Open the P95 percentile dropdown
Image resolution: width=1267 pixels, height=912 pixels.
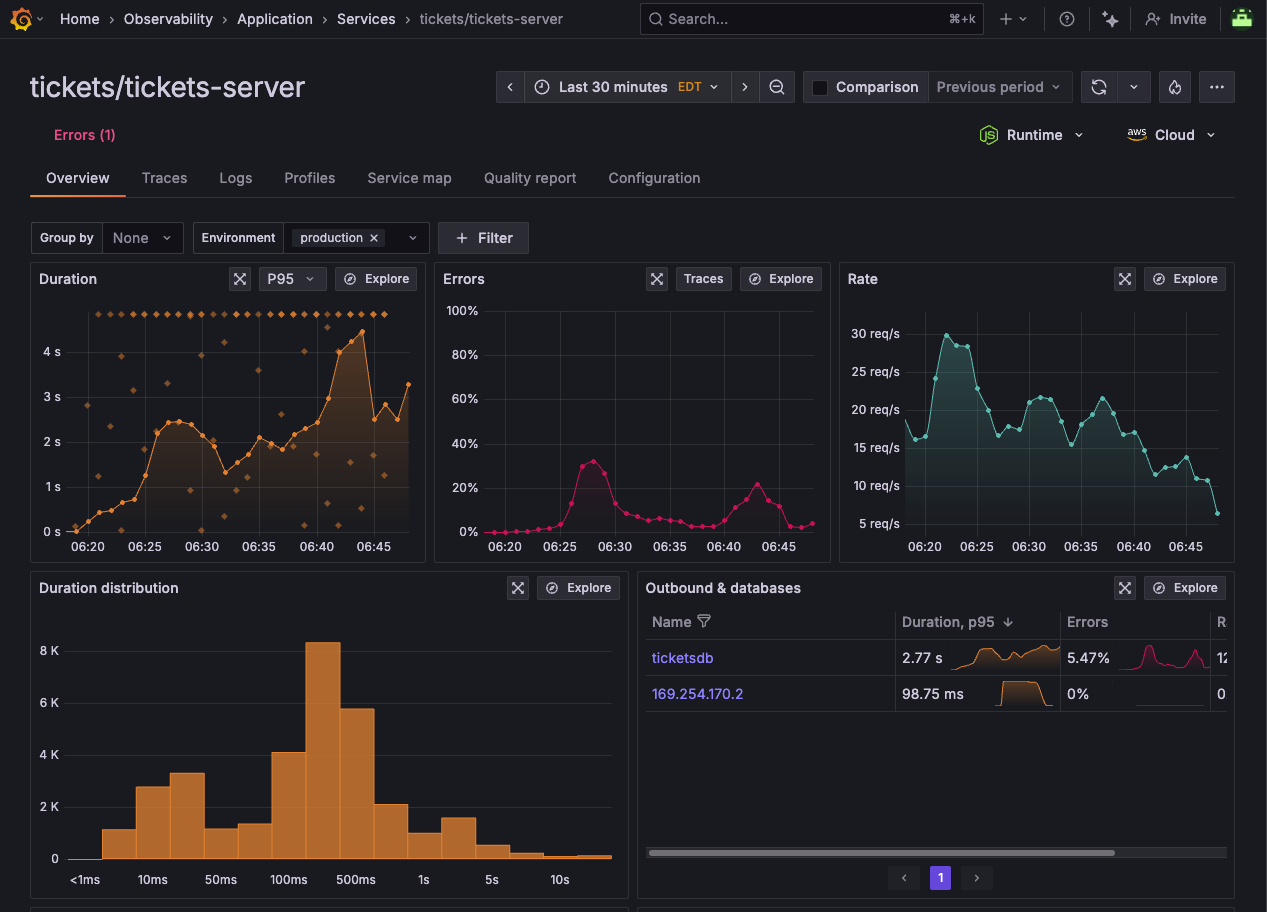click(291, 279)
